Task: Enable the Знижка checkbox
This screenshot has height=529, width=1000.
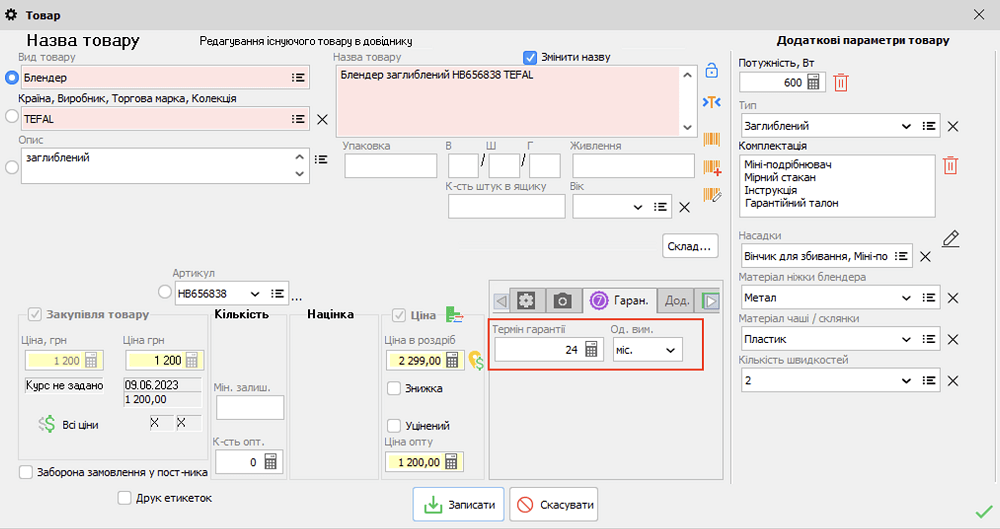Action: click(394, 388)
